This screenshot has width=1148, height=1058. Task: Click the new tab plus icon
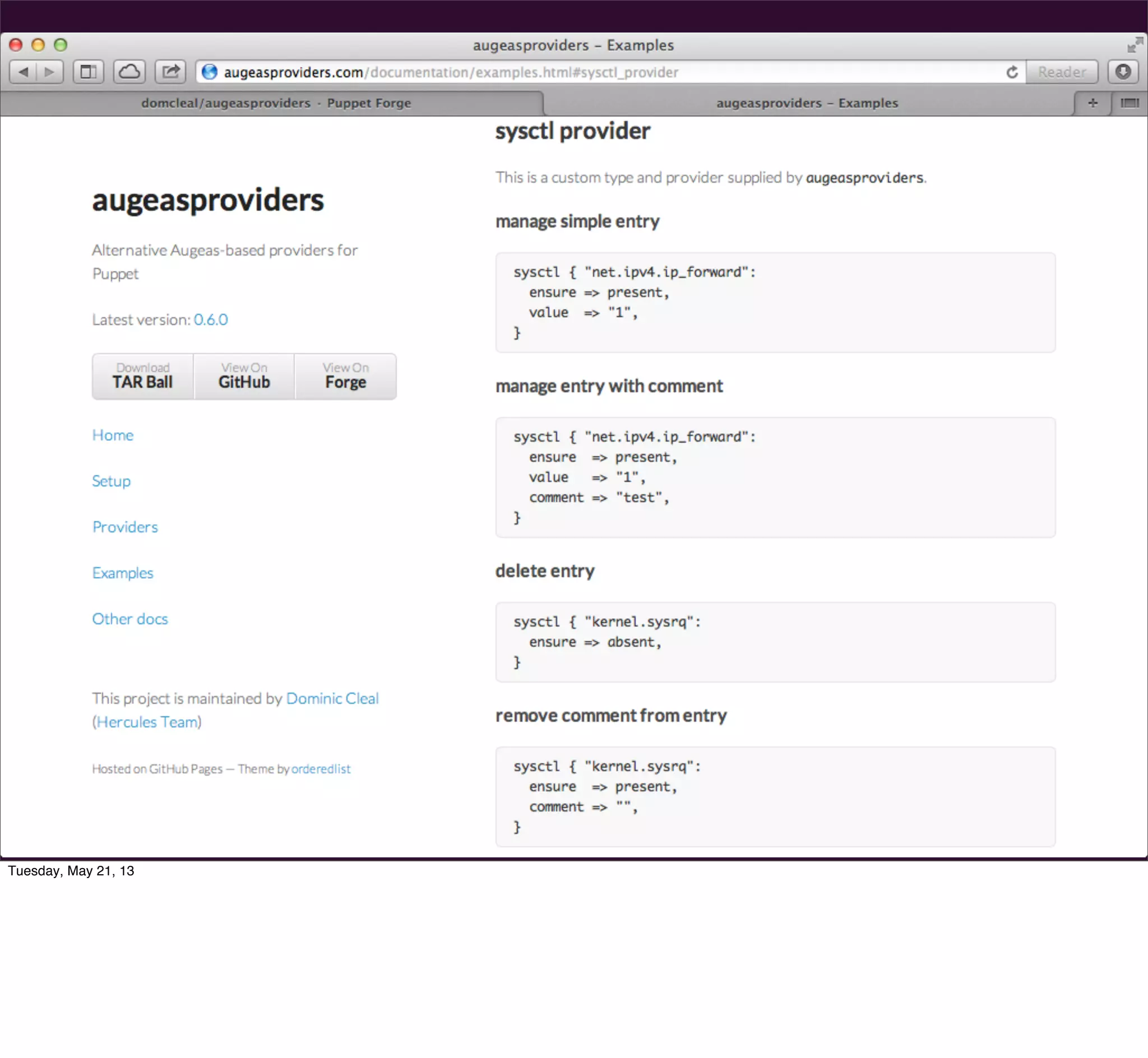[x=1093, y=103]
